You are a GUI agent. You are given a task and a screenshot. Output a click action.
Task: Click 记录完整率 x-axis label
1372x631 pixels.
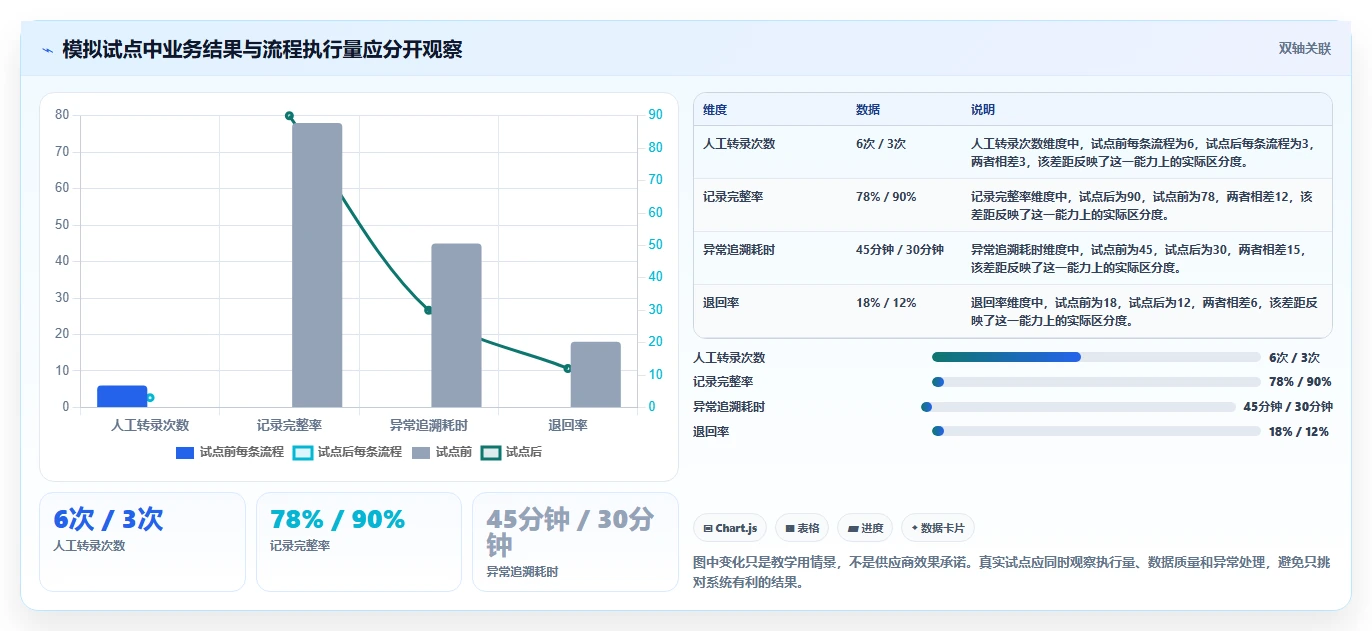point(289,426)
